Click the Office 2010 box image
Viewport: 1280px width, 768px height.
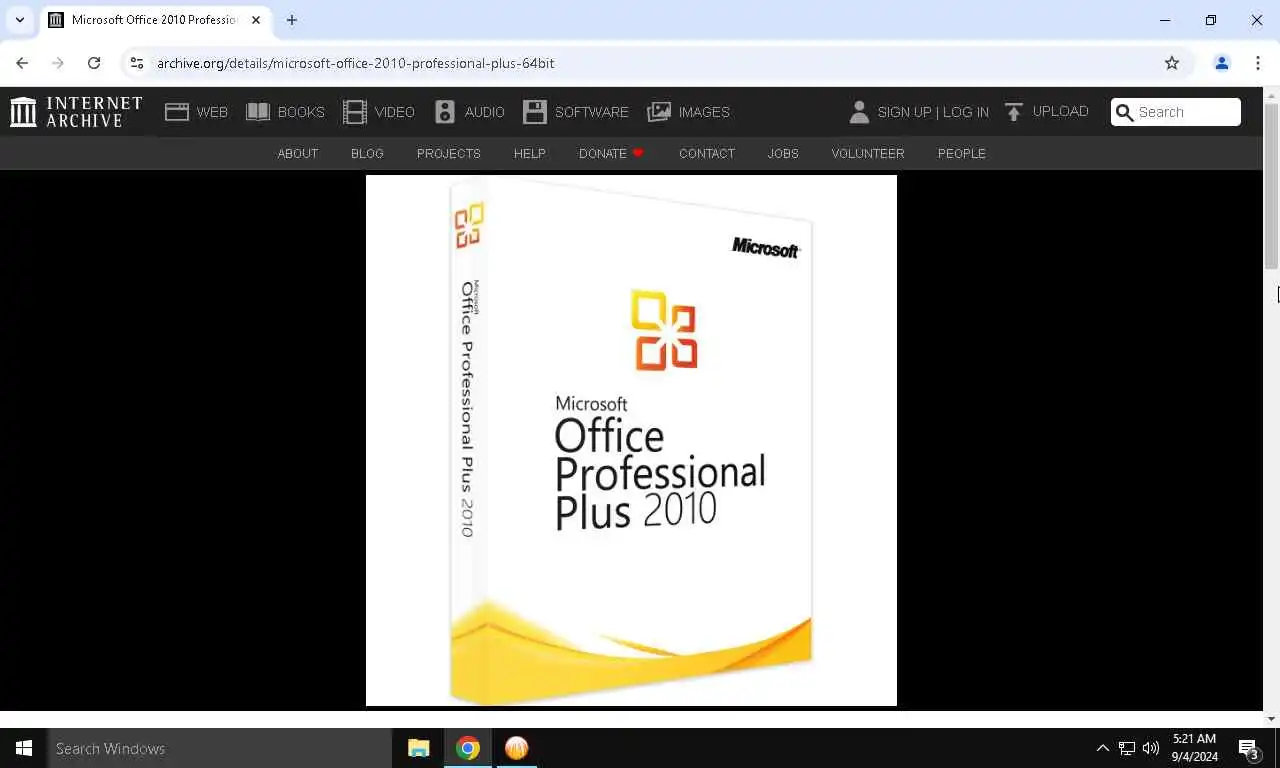tap(631, 441)
